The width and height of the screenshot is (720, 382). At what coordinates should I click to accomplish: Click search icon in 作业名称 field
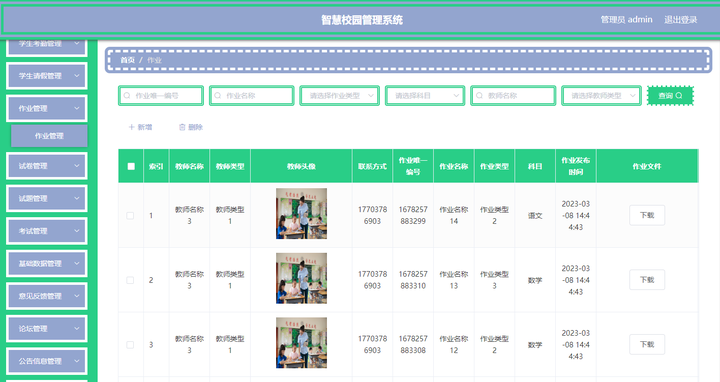coord(218,96)
